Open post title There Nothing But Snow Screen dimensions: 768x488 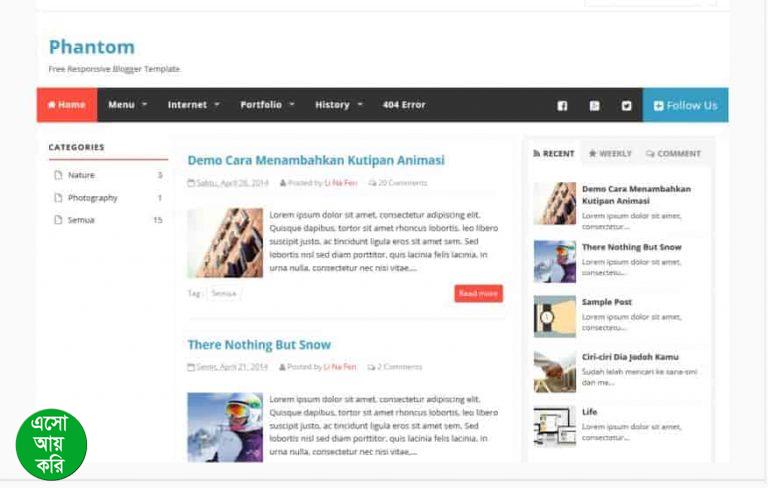coord(259,344)
